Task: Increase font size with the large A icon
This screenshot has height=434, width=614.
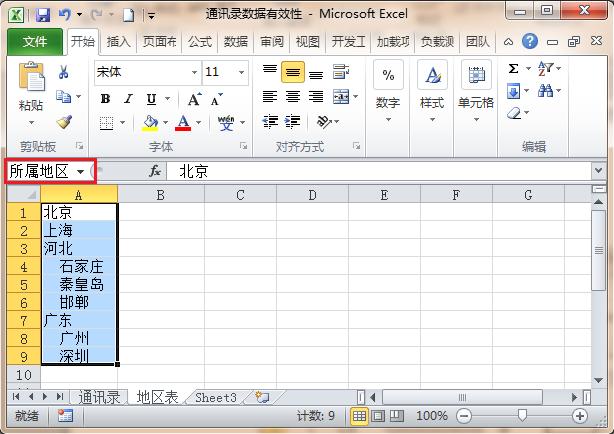Action: coord(194,99)
